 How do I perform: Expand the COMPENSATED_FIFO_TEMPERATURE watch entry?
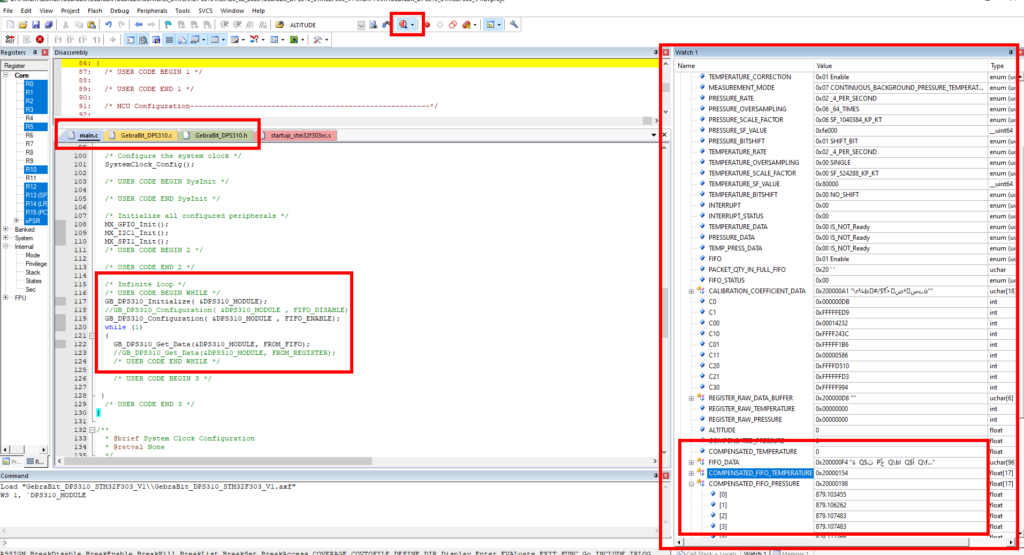click(692, 473)
